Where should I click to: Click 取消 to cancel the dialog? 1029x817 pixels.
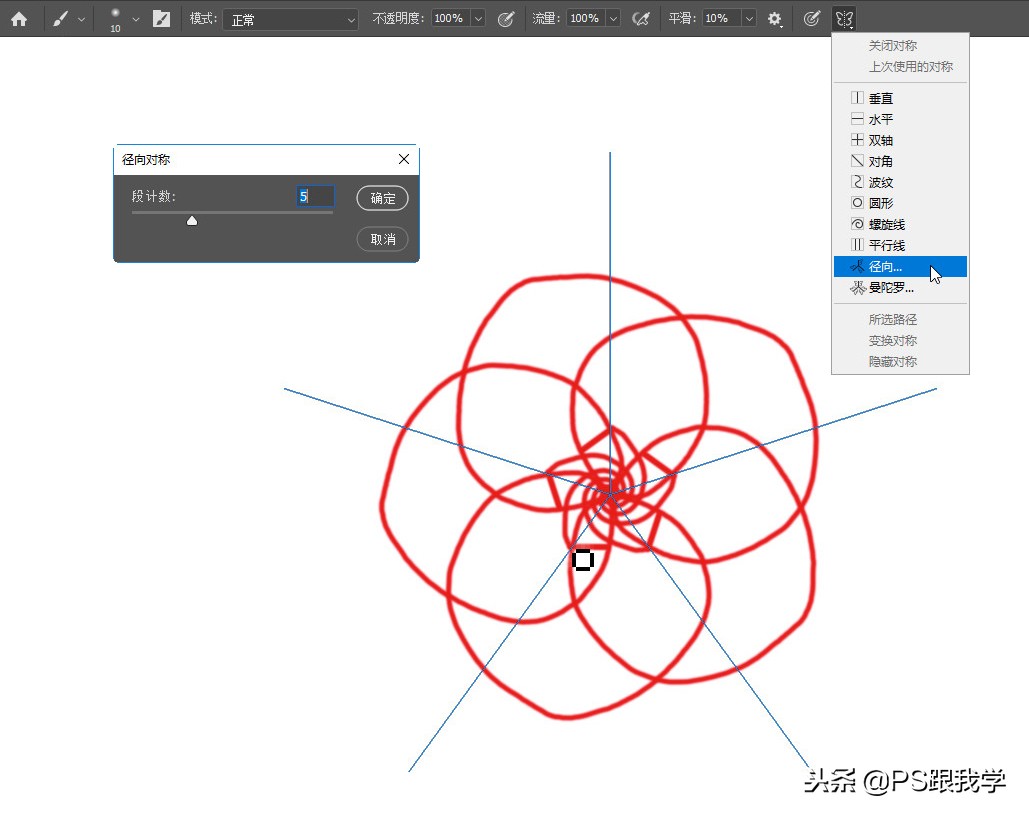coord(382,239)
